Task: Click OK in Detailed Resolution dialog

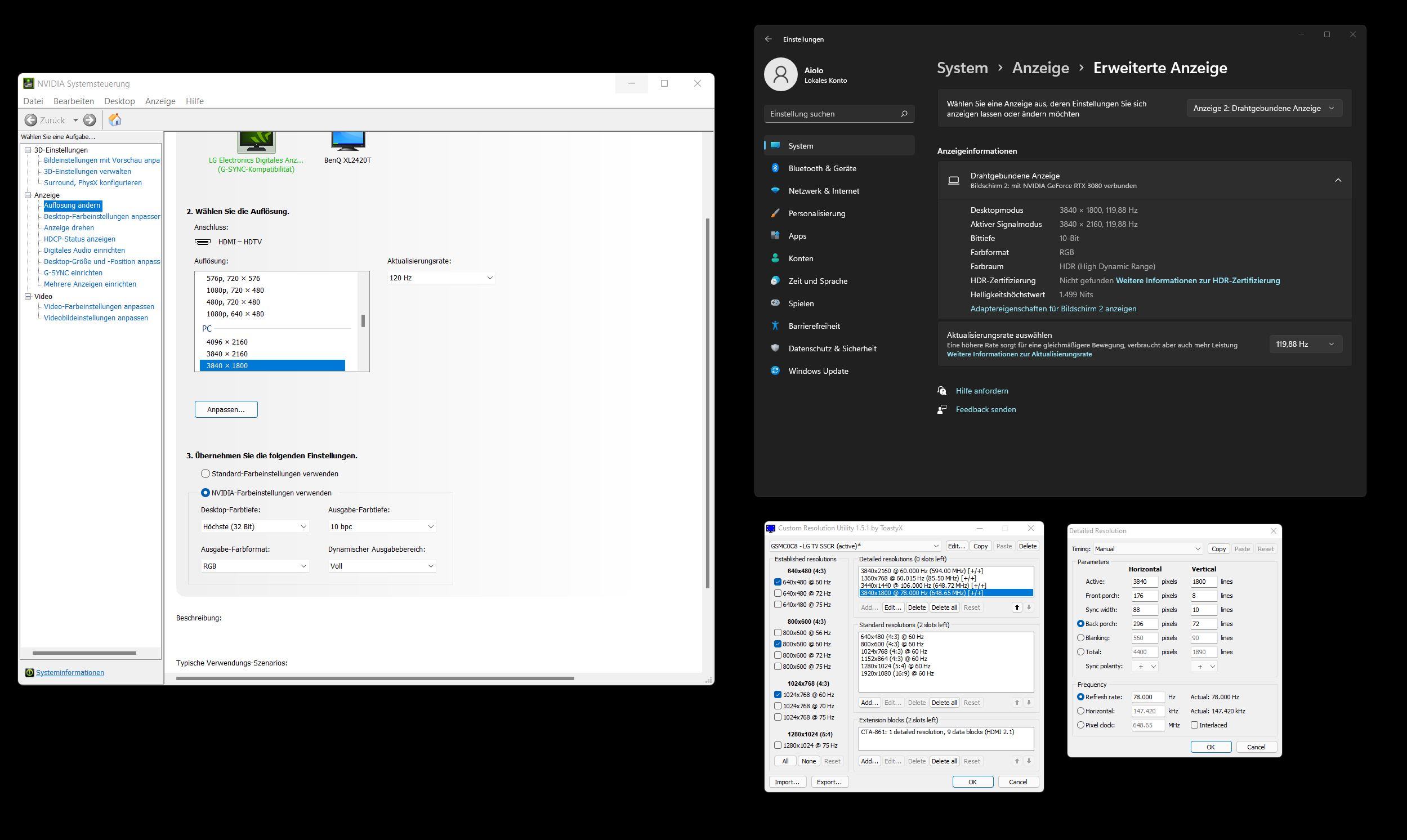Action: click(x=1211, y=747)
